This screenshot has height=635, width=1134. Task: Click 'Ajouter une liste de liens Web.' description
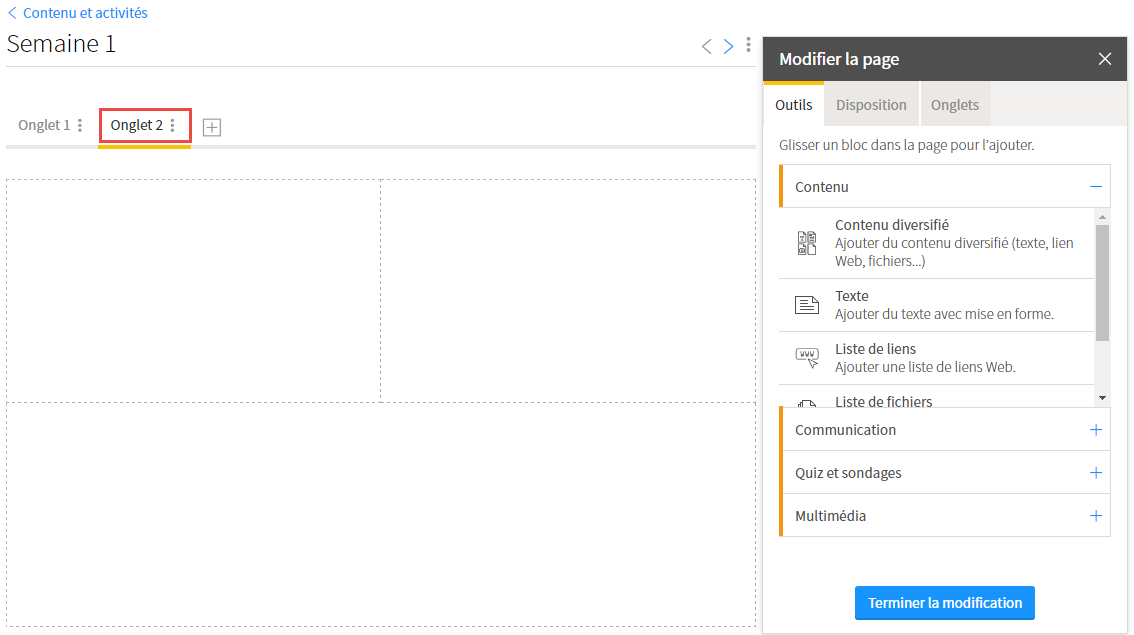pyautogui.click(x=925, y=367)
